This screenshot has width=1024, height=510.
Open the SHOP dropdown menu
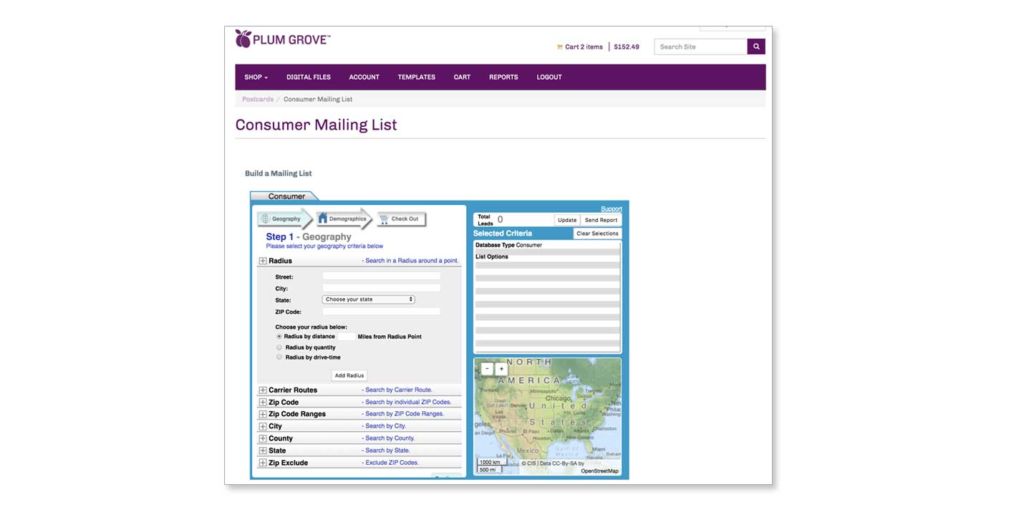tap(256, 77)
